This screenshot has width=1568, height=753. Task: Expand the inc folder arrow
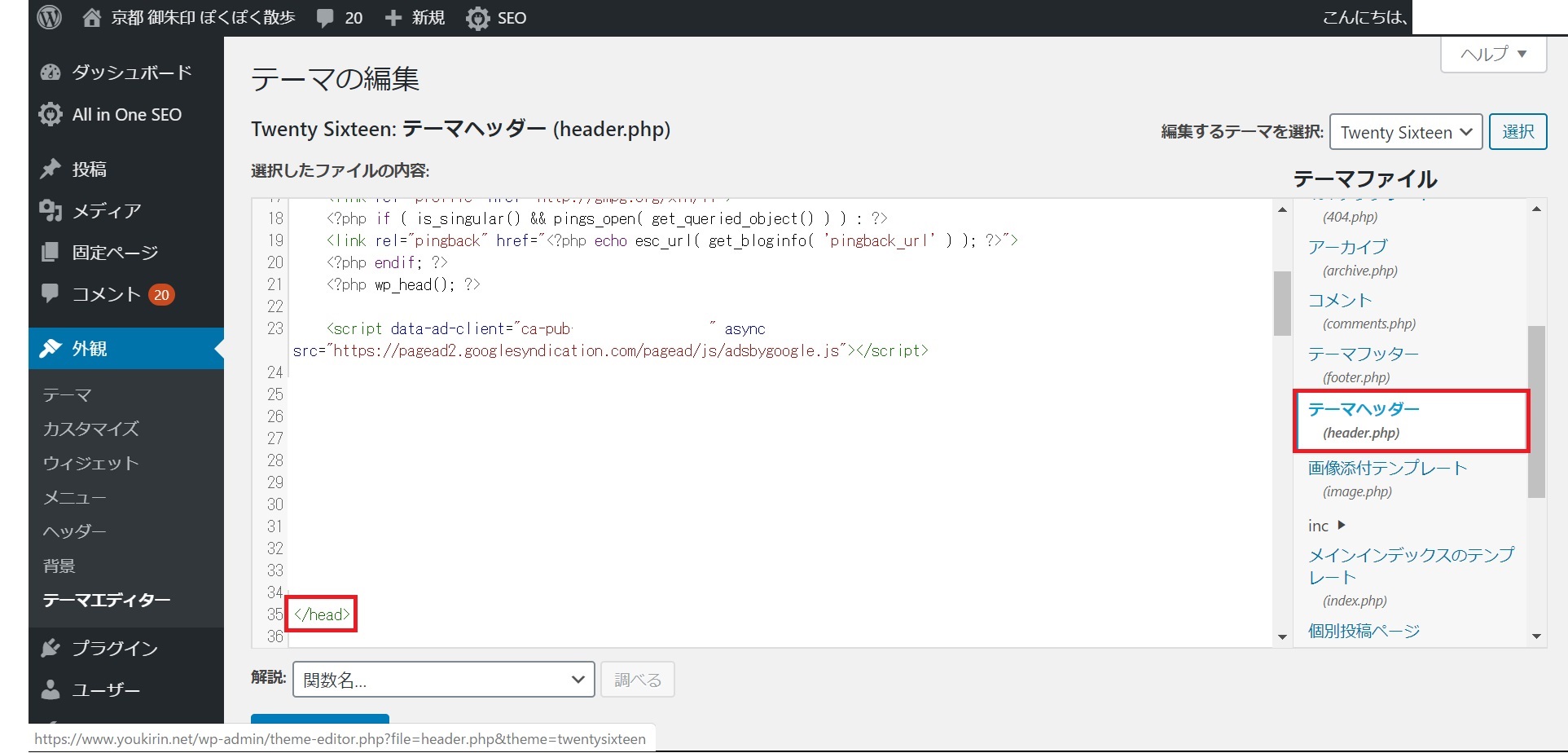(1341, 526)
